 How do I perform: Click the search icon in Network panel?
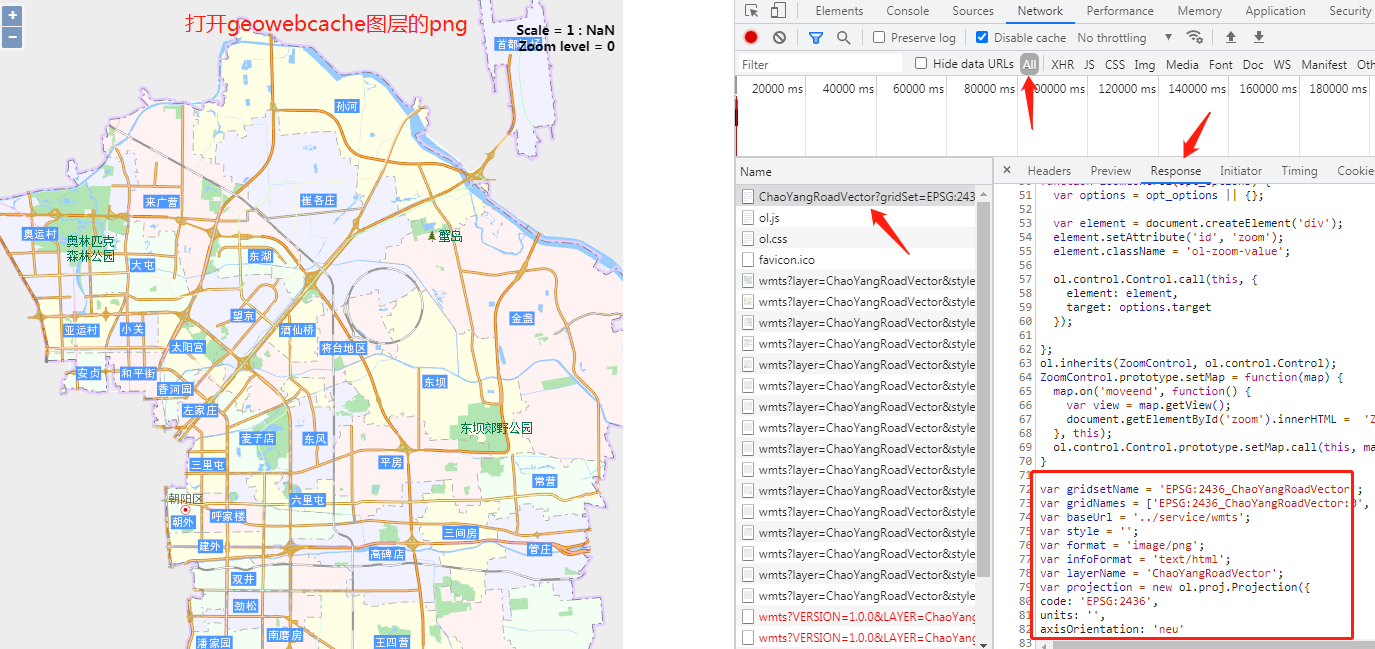[845, 37]
